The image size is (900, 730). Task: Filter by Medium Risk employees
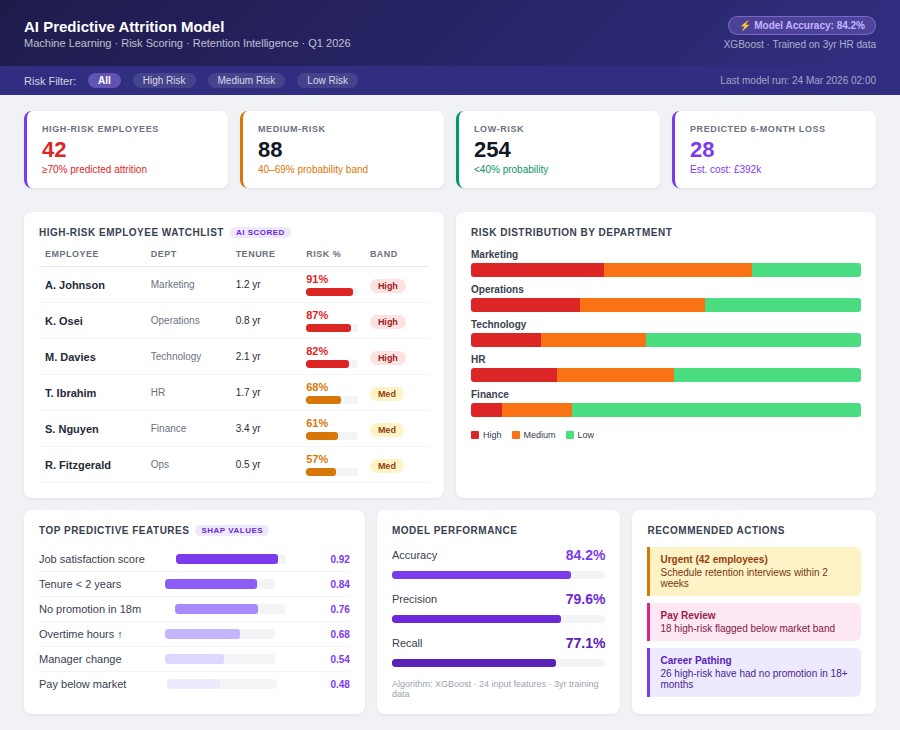pos(246,80)
